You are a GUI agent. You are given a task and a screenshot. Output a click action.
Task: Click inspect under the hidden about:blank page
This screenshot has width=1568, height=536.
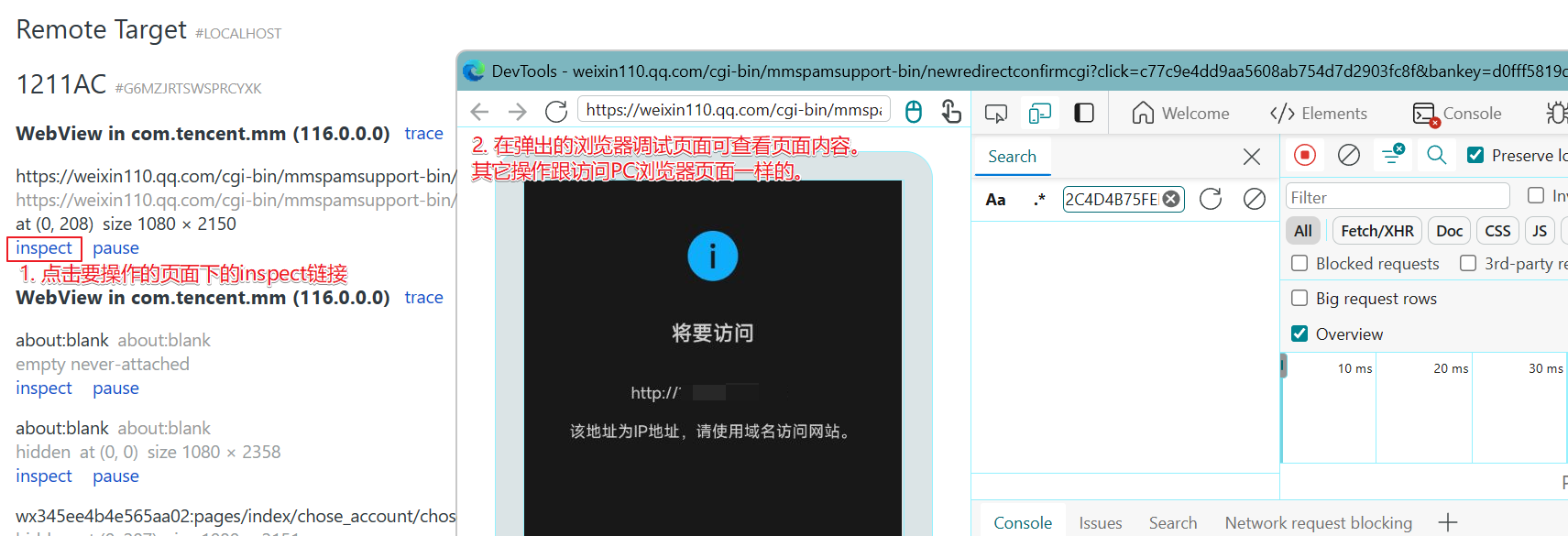click(x=43, y=476)
